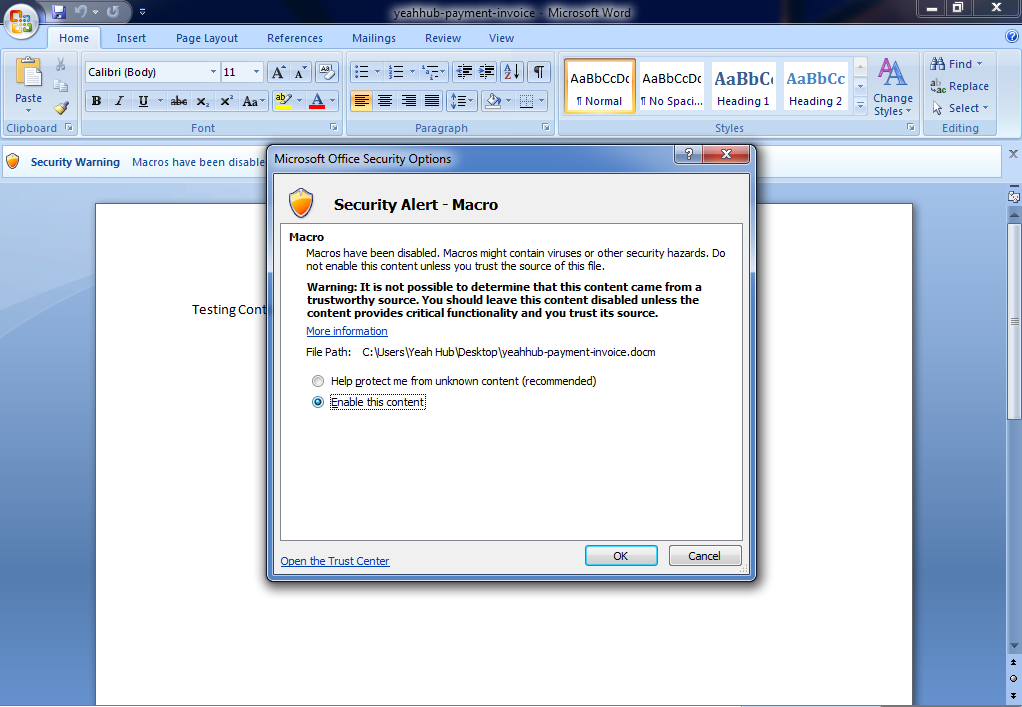The width and height of the screenshot is (1022, 707).
Task: Click the dialog's help question mark button
Action: pyautogui.click(x=688, y=154)
